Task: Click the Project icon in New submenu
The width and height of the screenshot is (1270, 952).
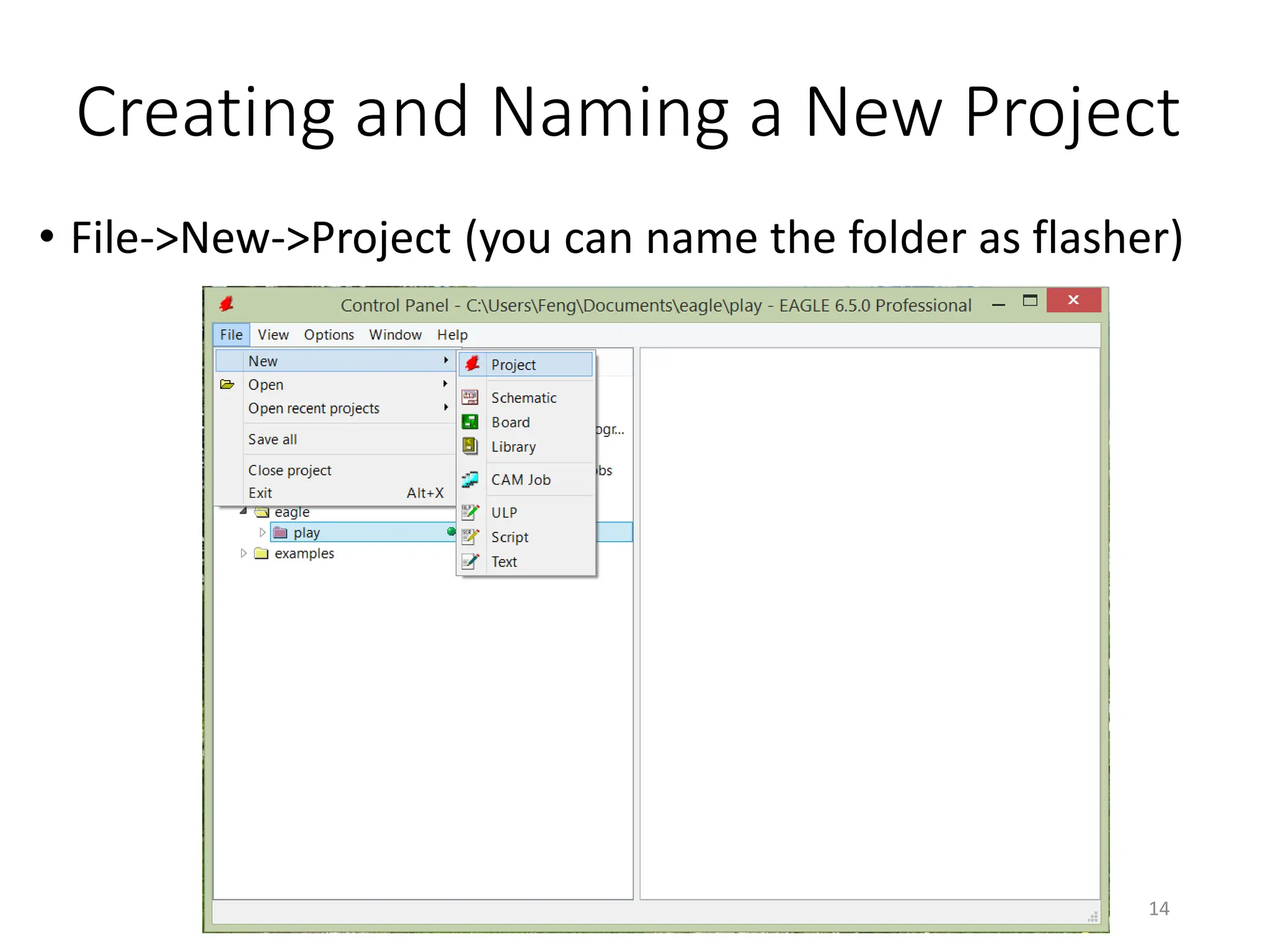Action: (473, 364)
